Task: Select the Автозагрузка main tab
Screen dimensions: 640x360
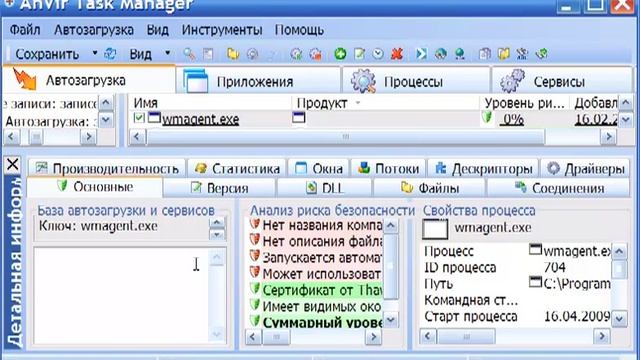Action: pyautogui.click(x=89, y=80)
